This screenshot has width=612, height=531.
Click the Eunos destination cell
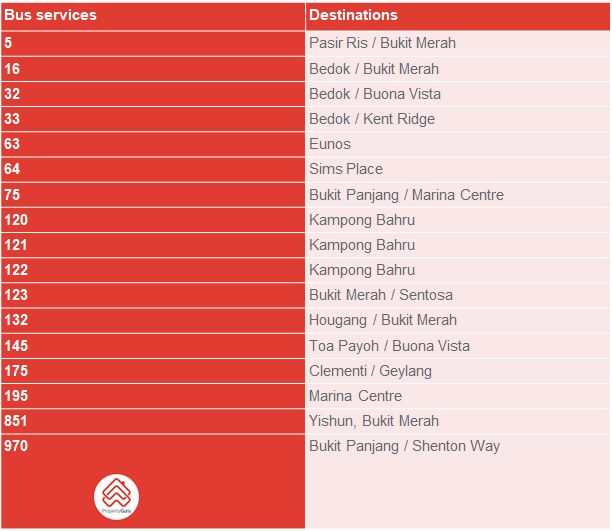click(x=330, y=144)
